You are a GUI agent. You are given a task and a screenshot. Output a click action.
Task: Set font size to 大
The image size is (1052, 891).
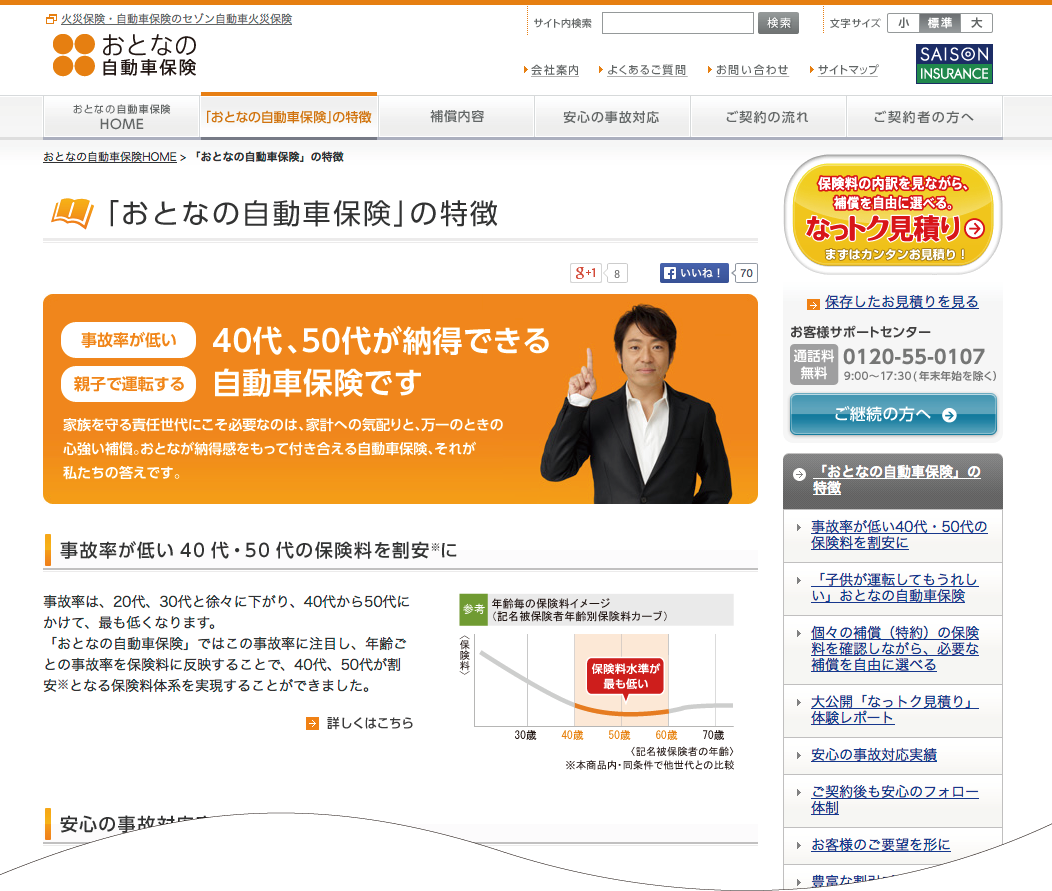(976, 23)
